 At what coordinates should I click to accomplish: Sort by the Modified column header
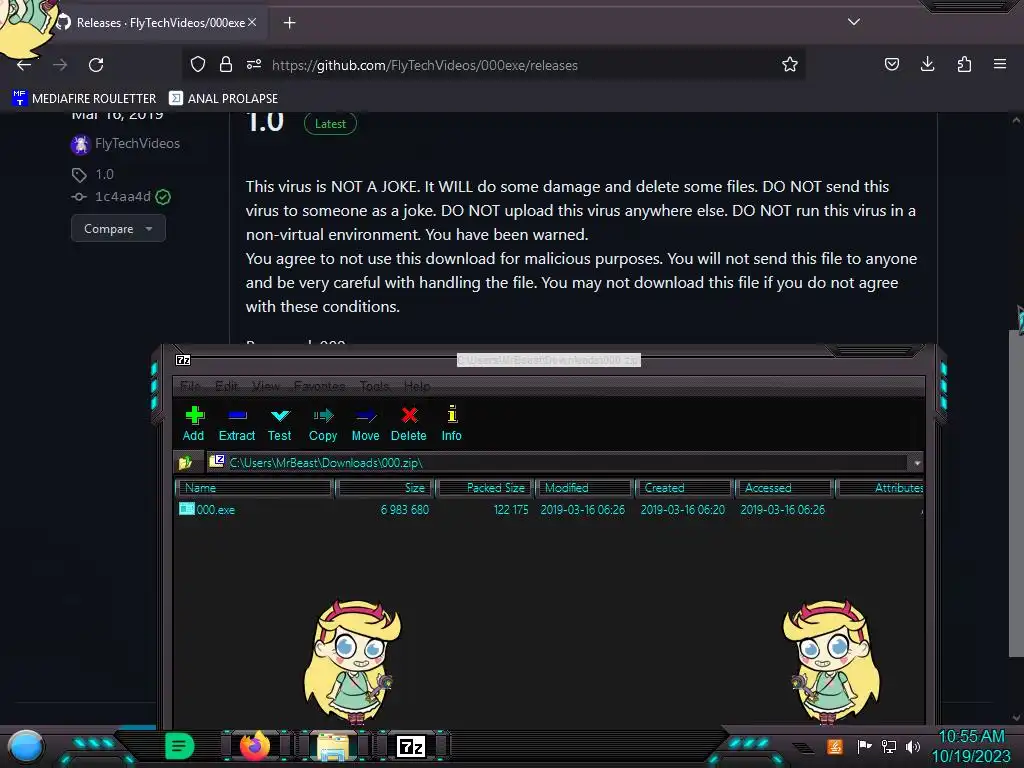point(584,488)
